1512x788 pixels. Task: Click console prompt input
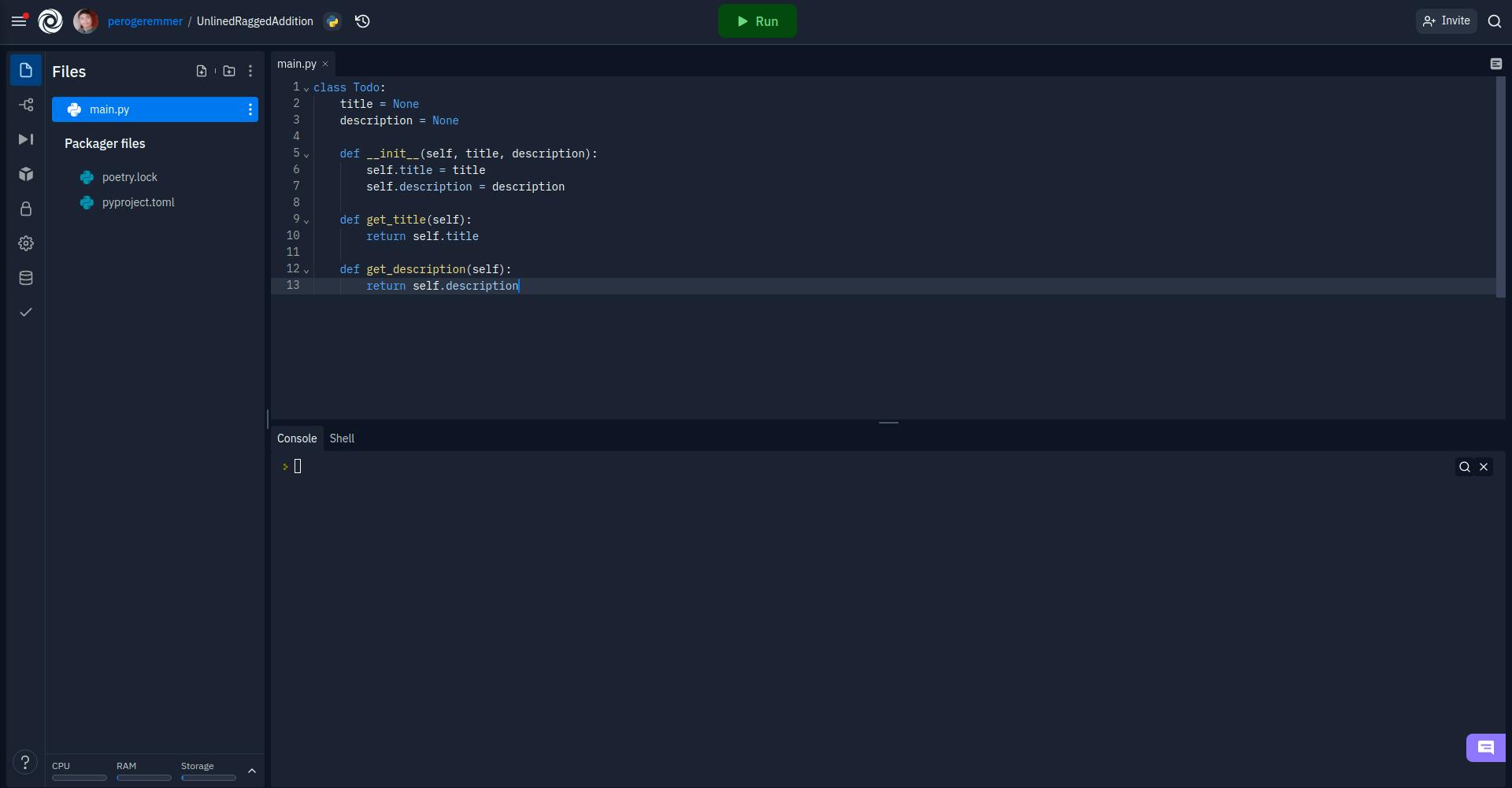click(298, 467)
